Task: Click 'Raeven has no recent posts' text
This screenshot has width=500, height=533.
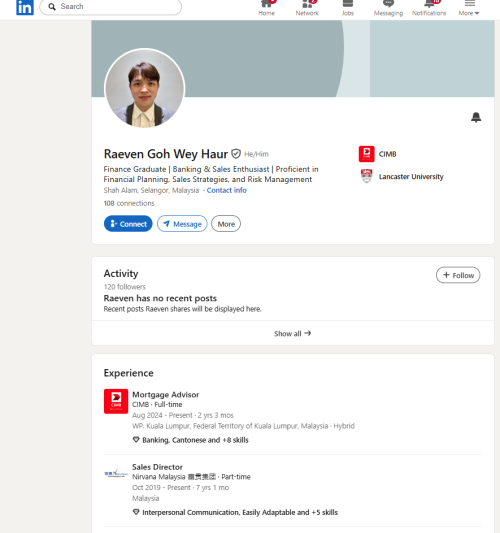Action: [160, 298]
